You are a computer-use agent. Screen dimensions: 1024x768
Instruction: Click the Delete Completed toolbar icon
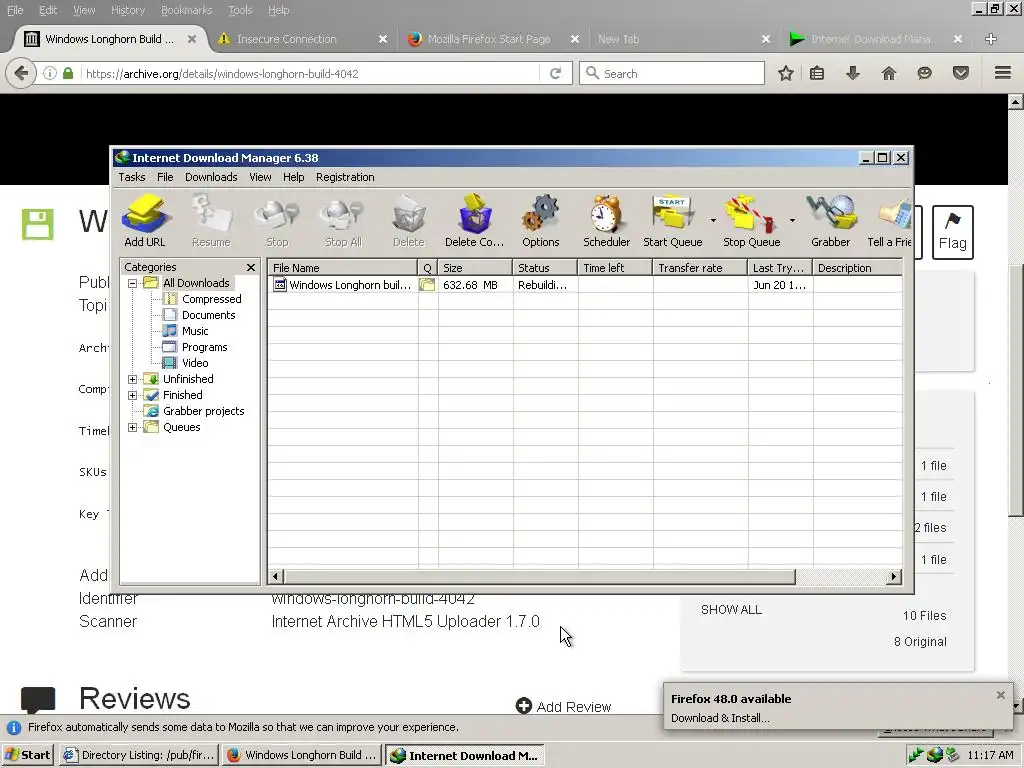475,221
